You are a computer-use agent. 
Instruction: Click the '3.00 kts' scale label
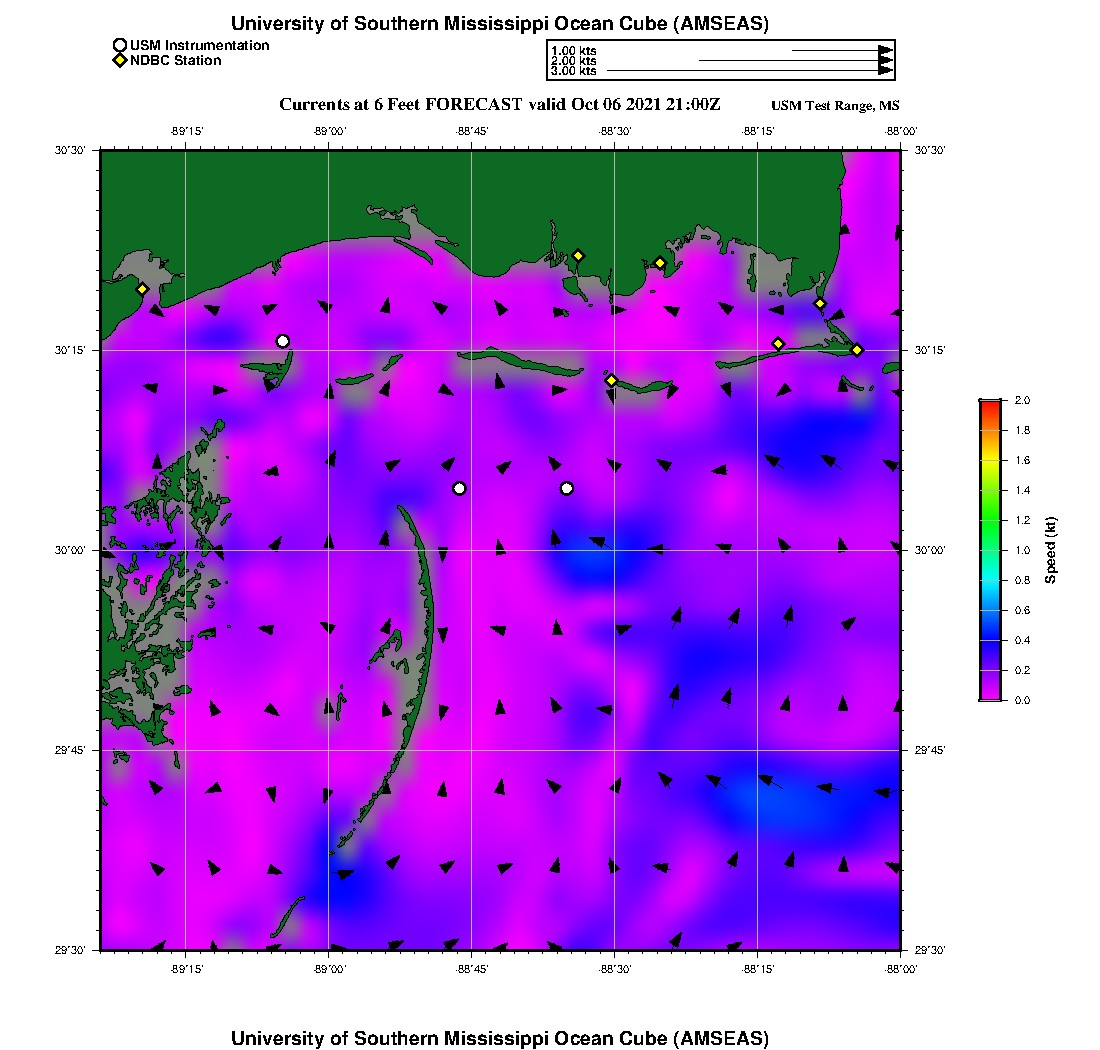(574, 71)
